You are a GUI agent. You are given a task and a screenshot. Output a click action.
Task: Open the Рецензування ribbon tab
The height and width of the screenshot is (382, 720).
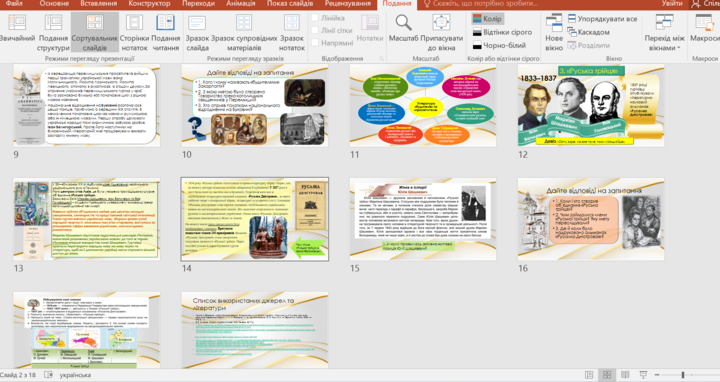[348, 4]
